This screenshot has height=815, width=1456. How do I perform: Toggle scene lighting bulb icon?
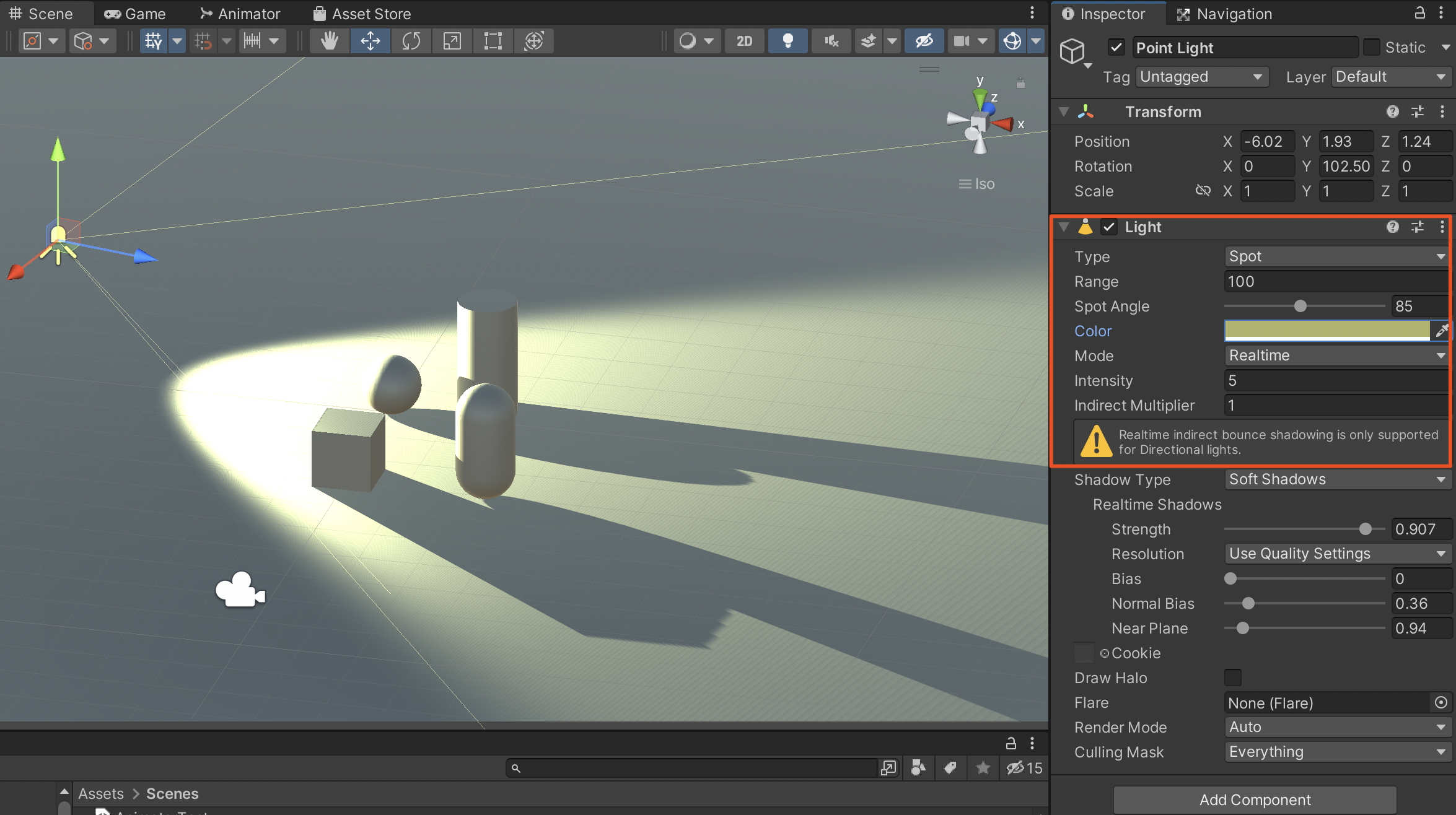(787, 41)
